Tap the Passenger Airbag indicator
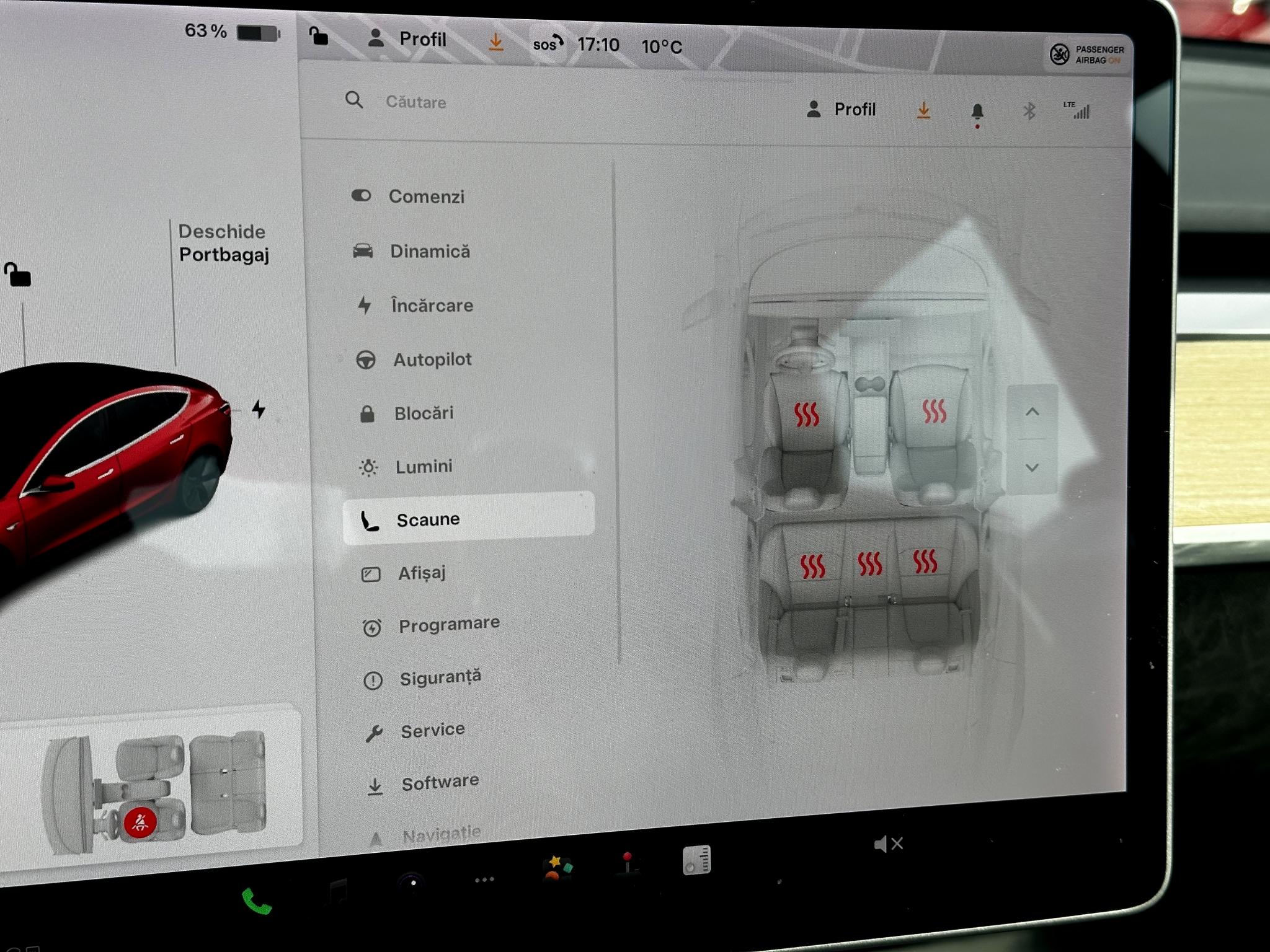The height and width of the screenshot is (952, 1270). tap(1087, 55)
